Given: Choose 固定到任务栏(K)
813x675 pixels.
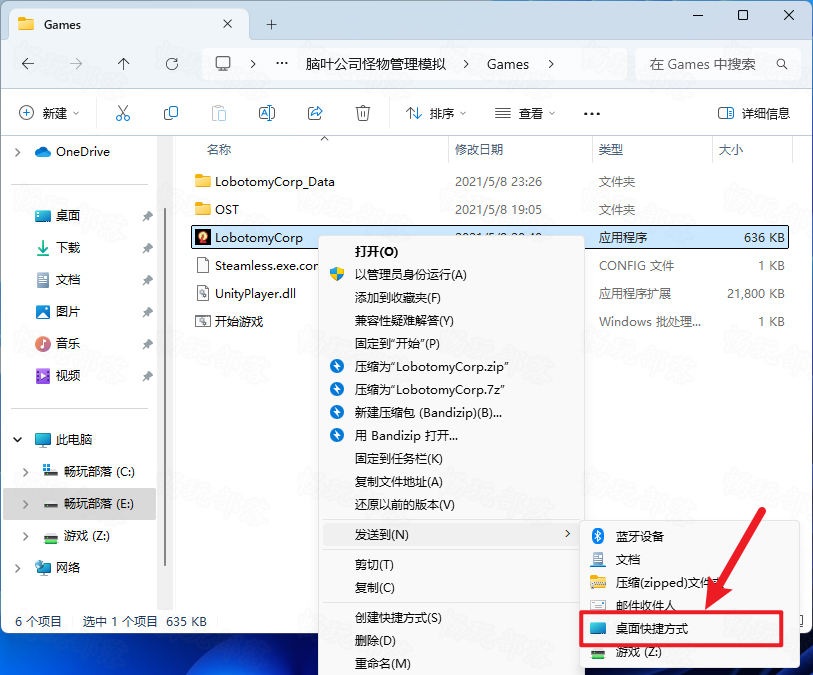Looking at the screenshot, I should click(451, 459).
